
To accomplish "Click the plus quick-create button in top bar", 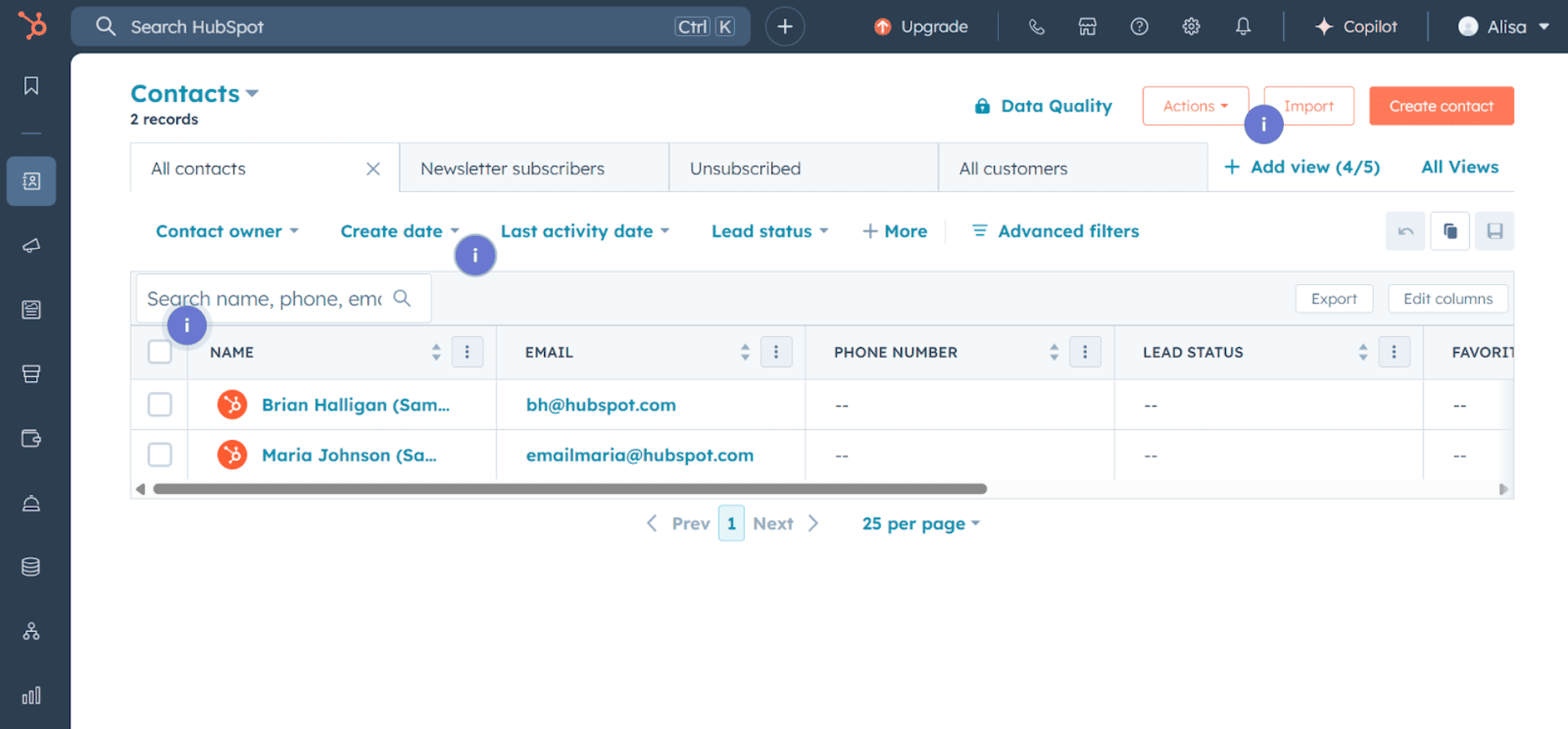I will click(785, 26).
